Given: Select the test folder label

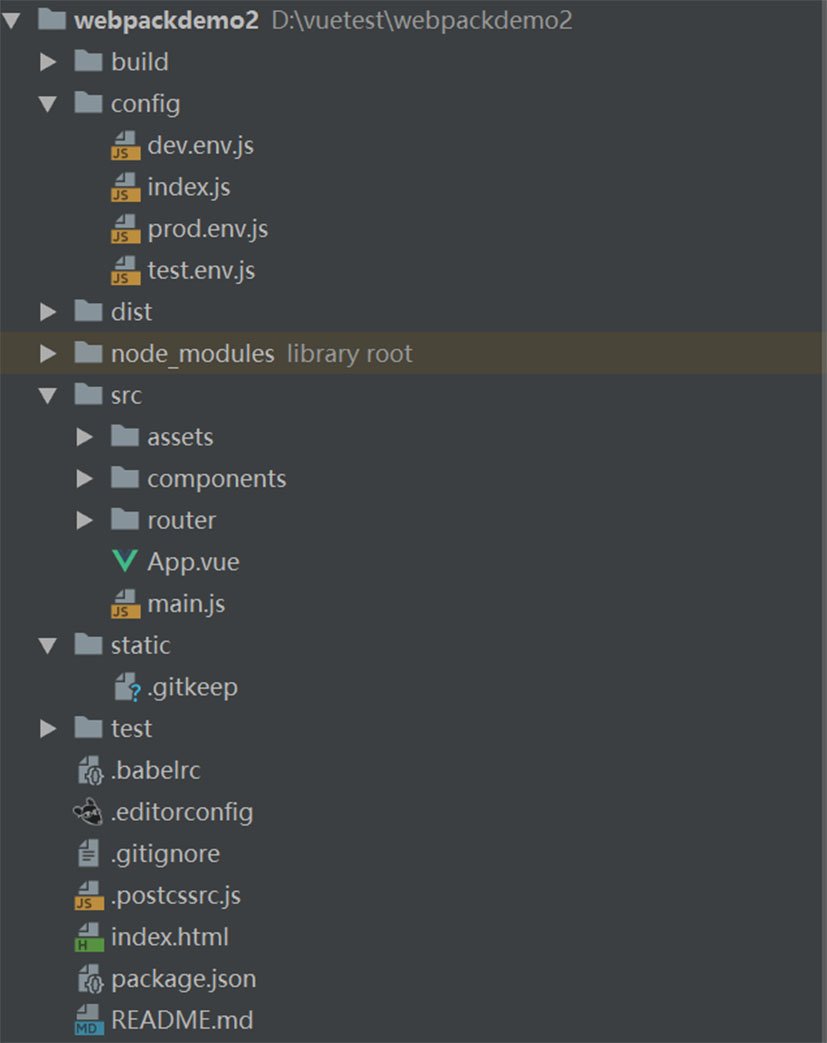Looking at the screenshot, I should [131, 729].
